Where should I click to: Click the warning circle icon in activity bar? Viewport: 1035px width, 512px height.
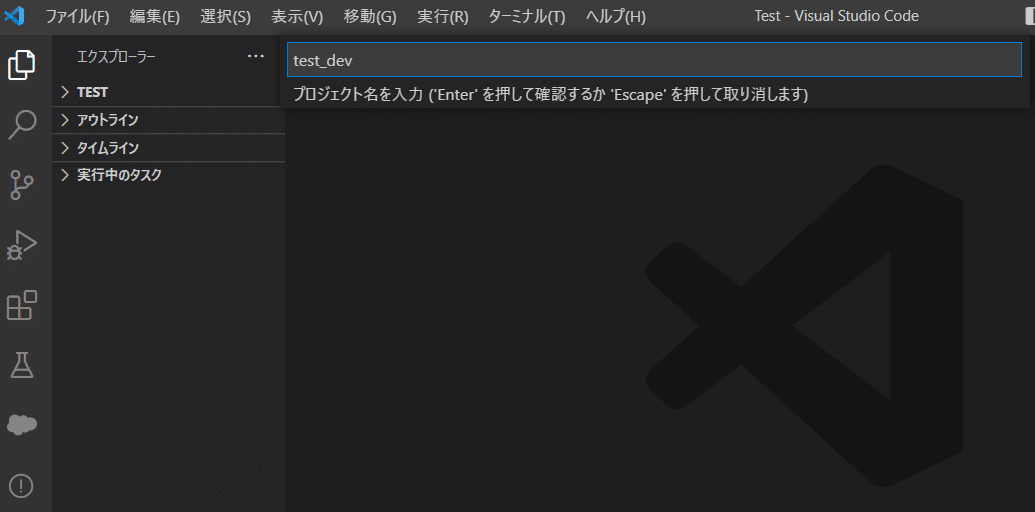tap(22, 486)
